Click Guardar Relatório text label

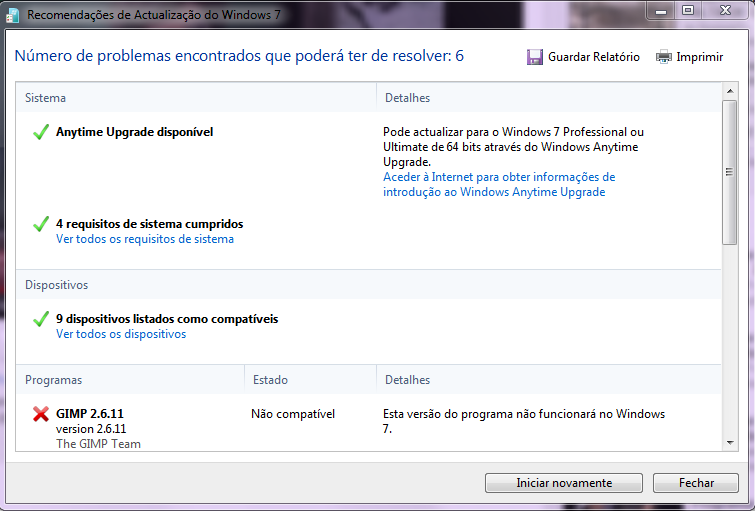click(x=593, y=57)
